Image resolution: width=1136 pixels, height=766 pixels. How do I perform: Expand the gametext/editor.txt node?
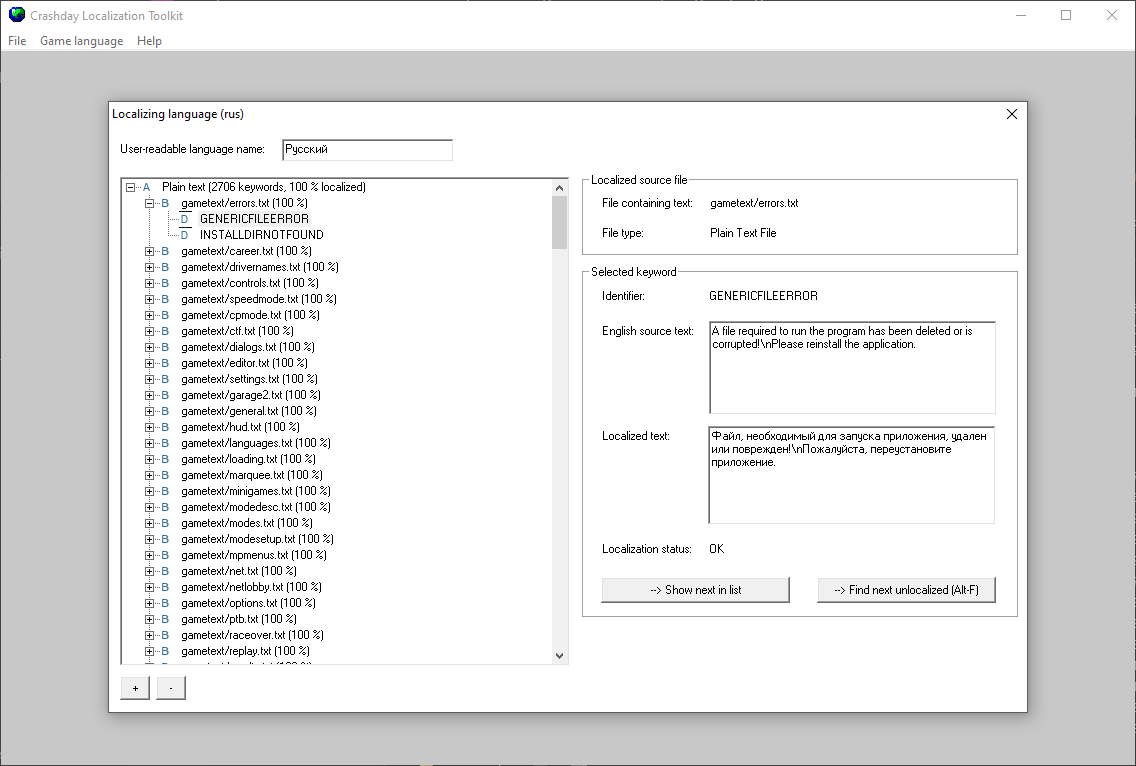pos(149,362)
